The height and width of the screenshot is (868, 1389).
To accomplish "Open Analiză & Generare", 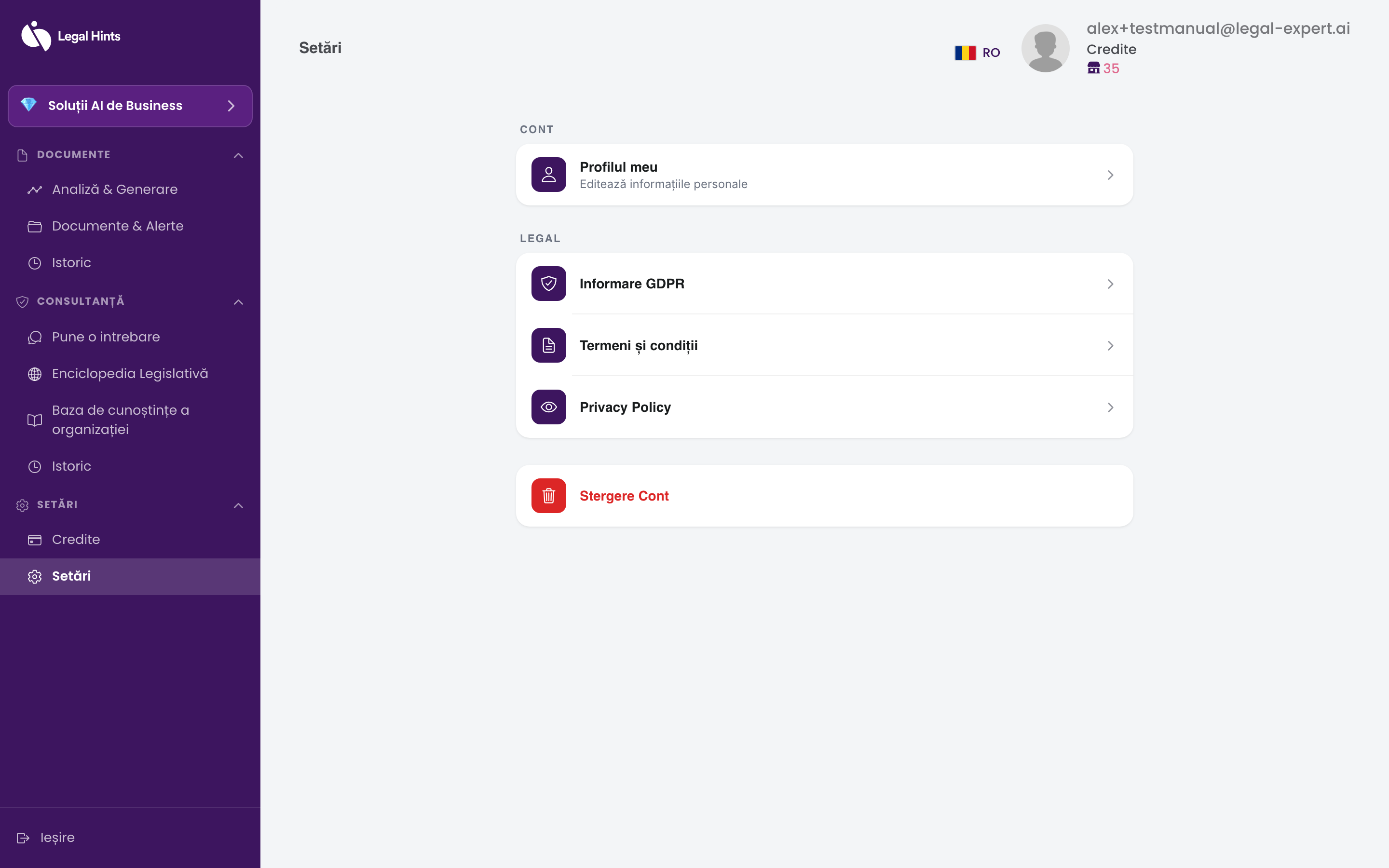I will tap(130, 190).
